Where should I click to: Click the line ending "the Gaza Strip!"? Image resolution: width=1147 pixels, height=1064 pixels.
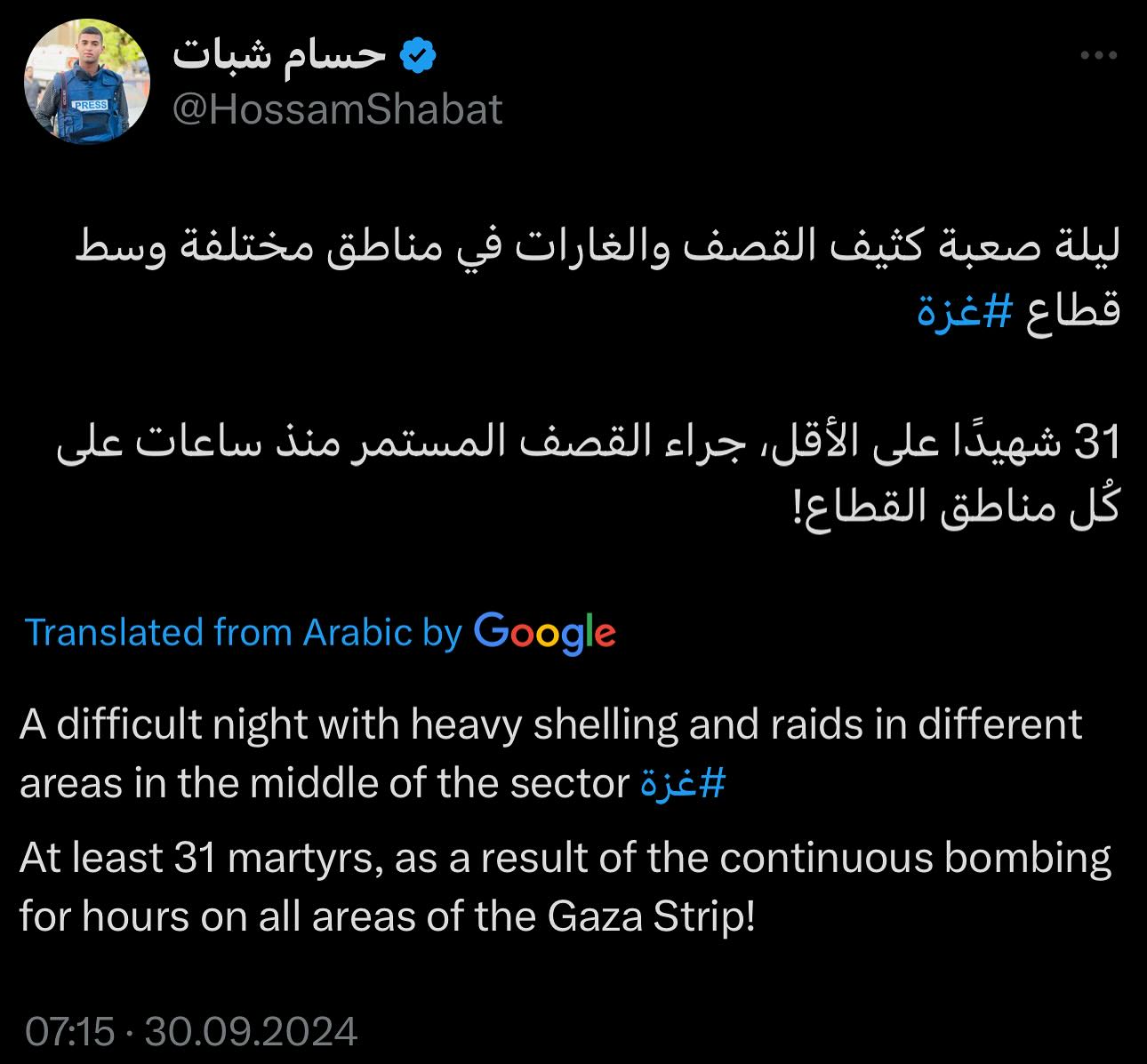[388, 916]
